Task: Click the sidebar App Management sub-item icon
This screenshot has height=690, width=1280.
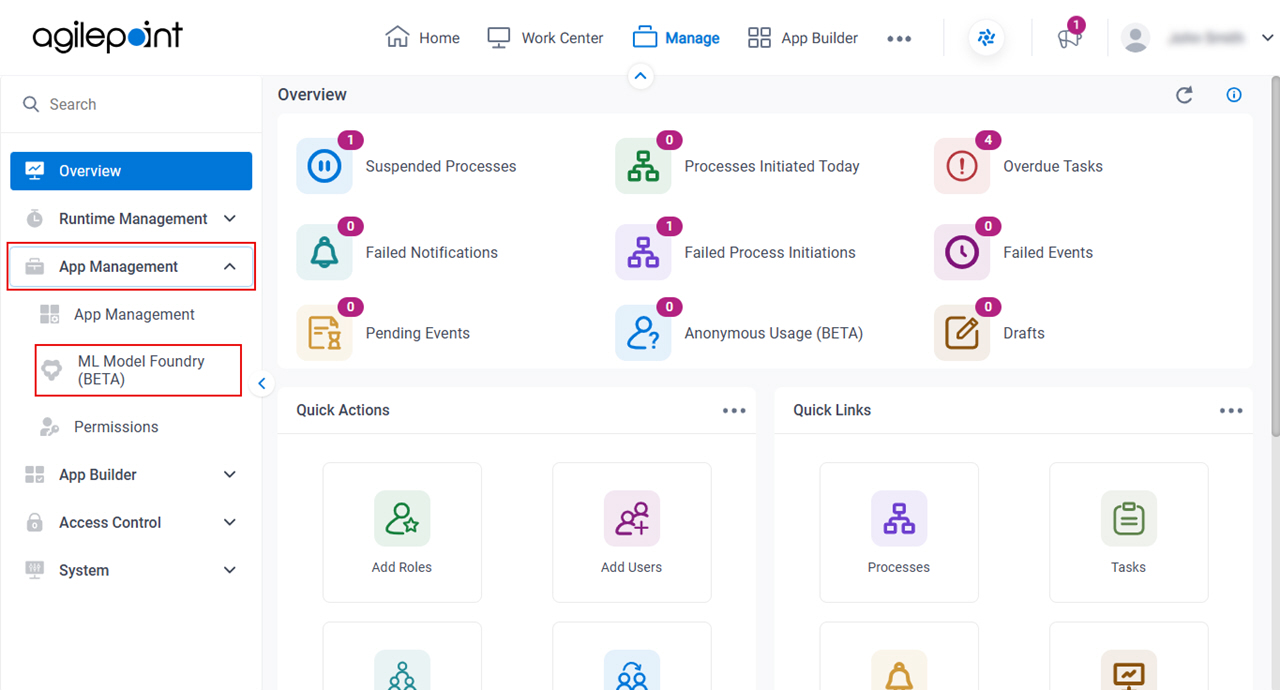Action: [50, 314]
